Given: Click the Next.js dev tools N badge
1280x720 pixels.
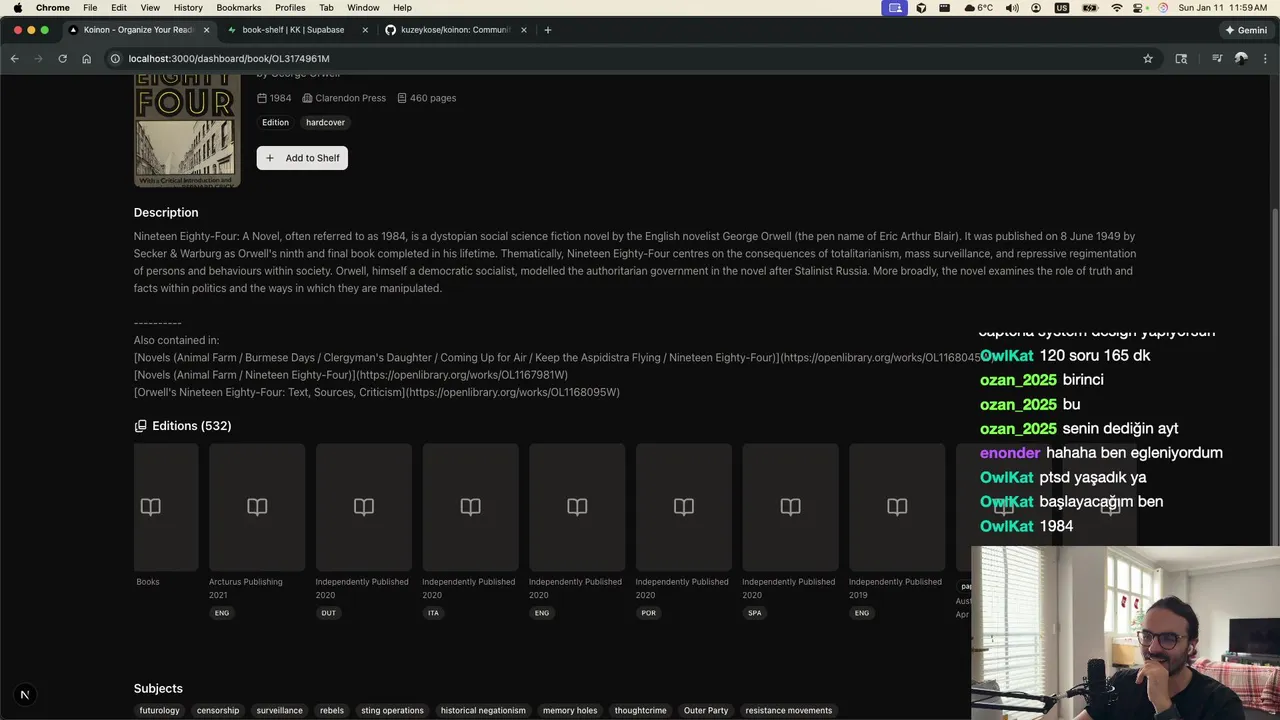Looking at the screenshot, I should coord(25,695).
